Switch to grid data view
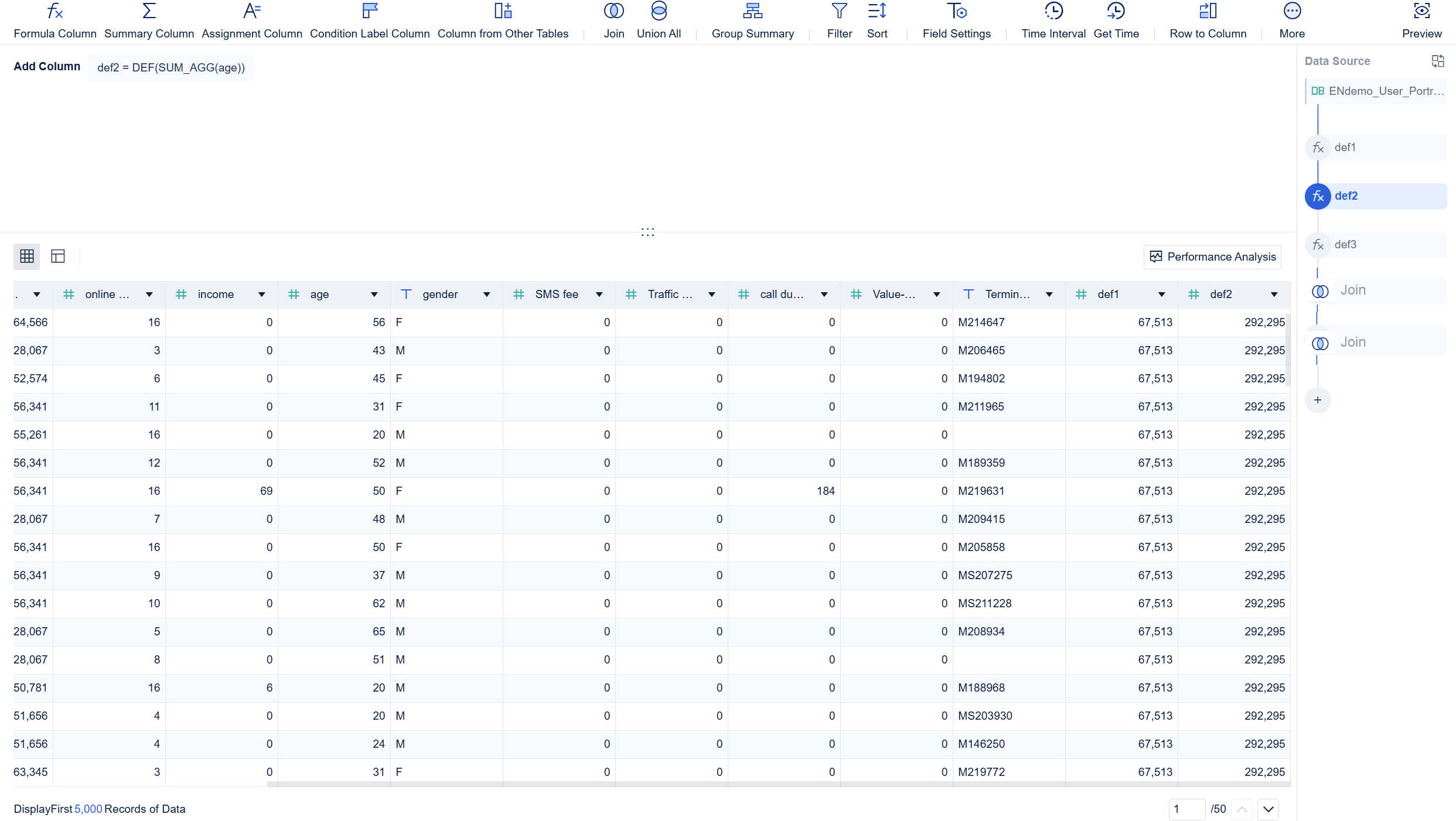Image resolution: width=1456 pixels, height=821 pixels. click(27, 256)
